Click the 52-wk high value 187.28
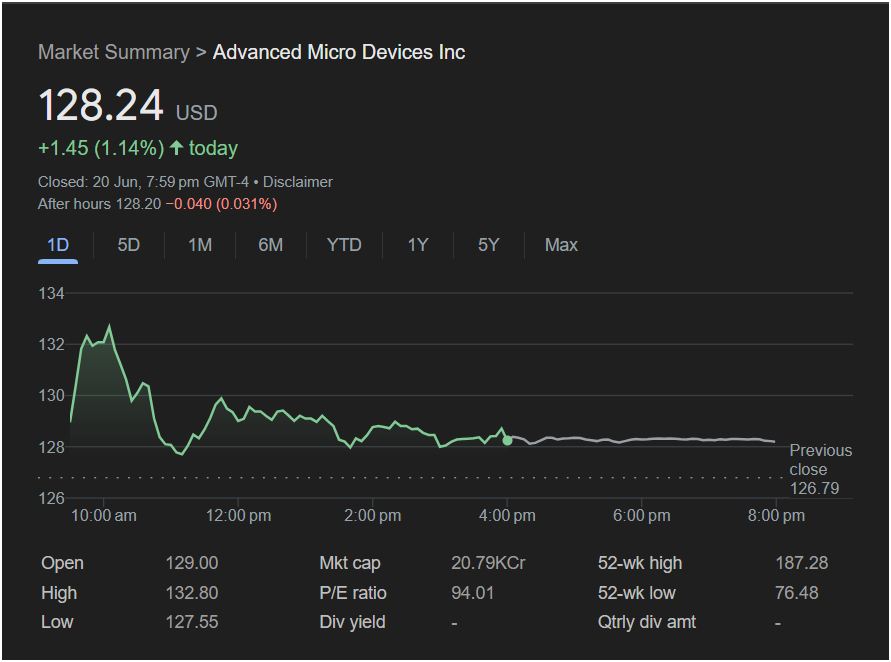Viewport: 891px width, 662px height. [x=801, y=563]
